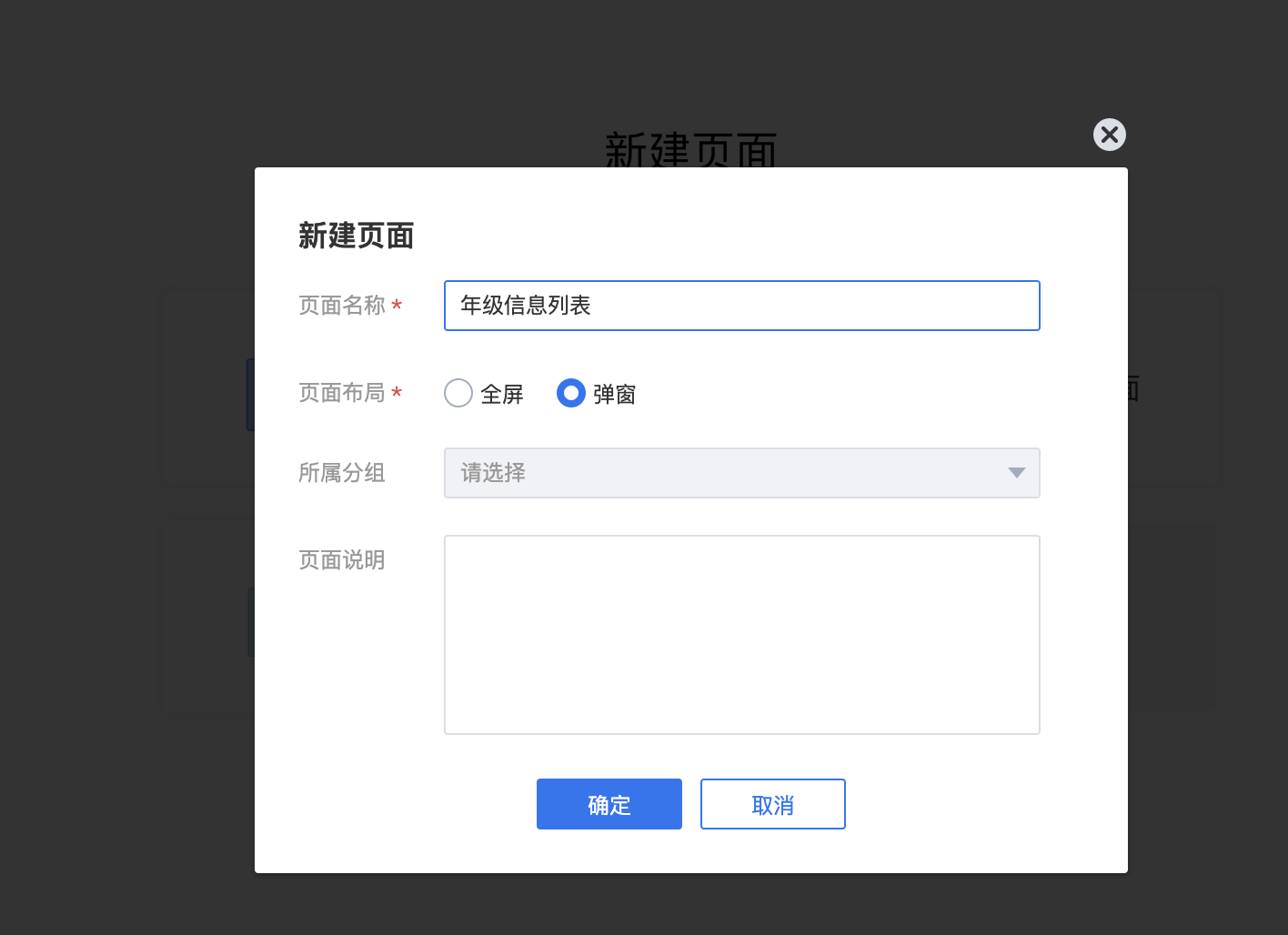Click the 所属分组 label

[x=342, y=473]
